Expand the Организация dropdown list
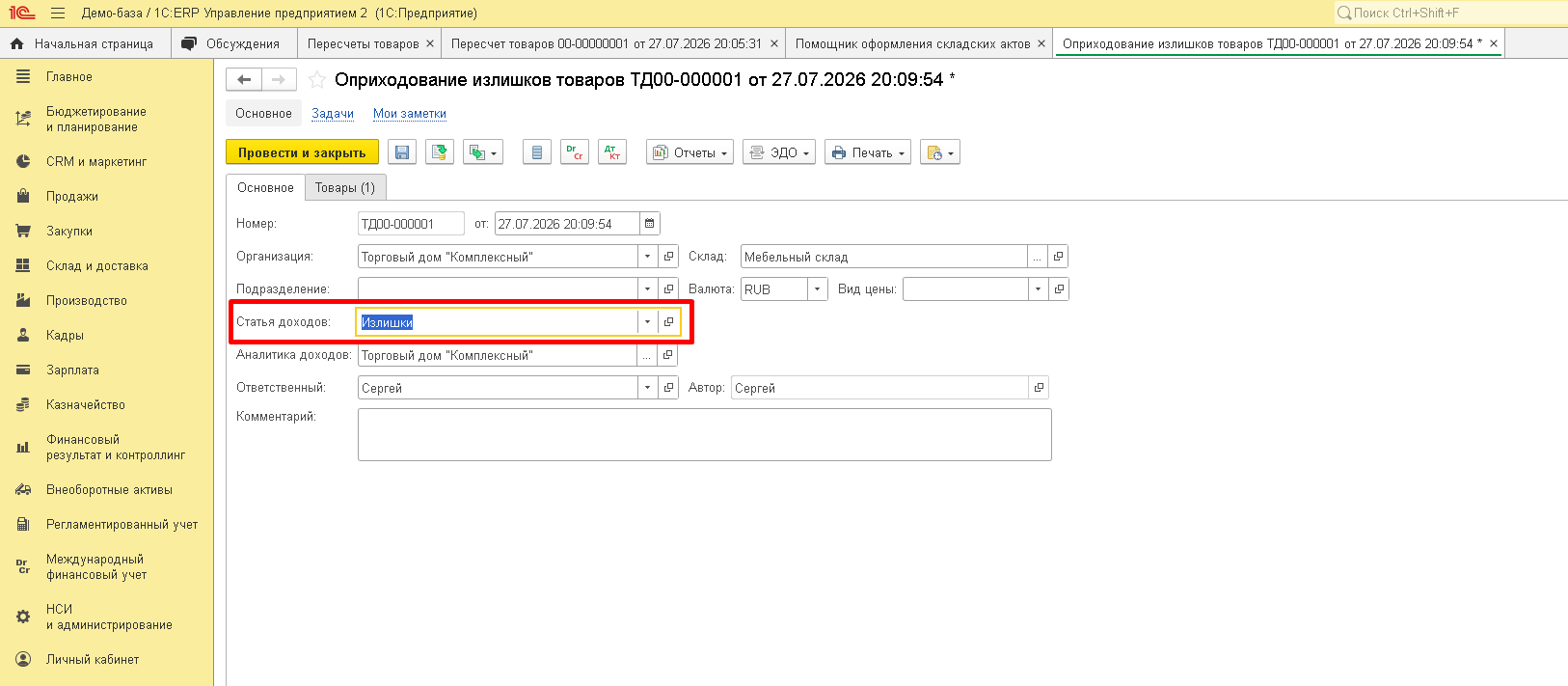The image size is (1568, 686). click(x=647, y=257)
